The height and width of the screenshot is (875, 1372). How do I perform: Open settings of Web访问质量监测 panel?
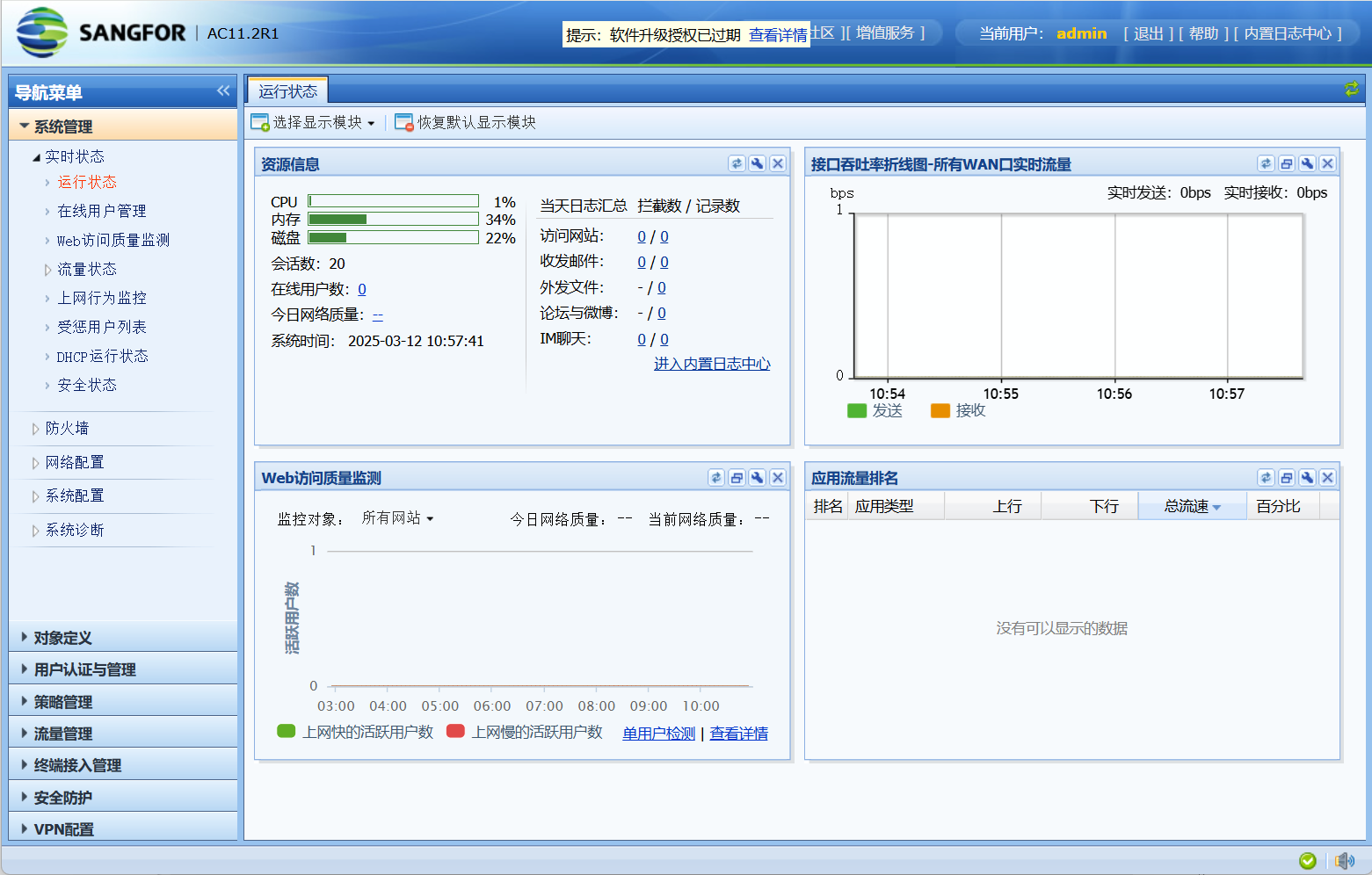click(757, 478)
